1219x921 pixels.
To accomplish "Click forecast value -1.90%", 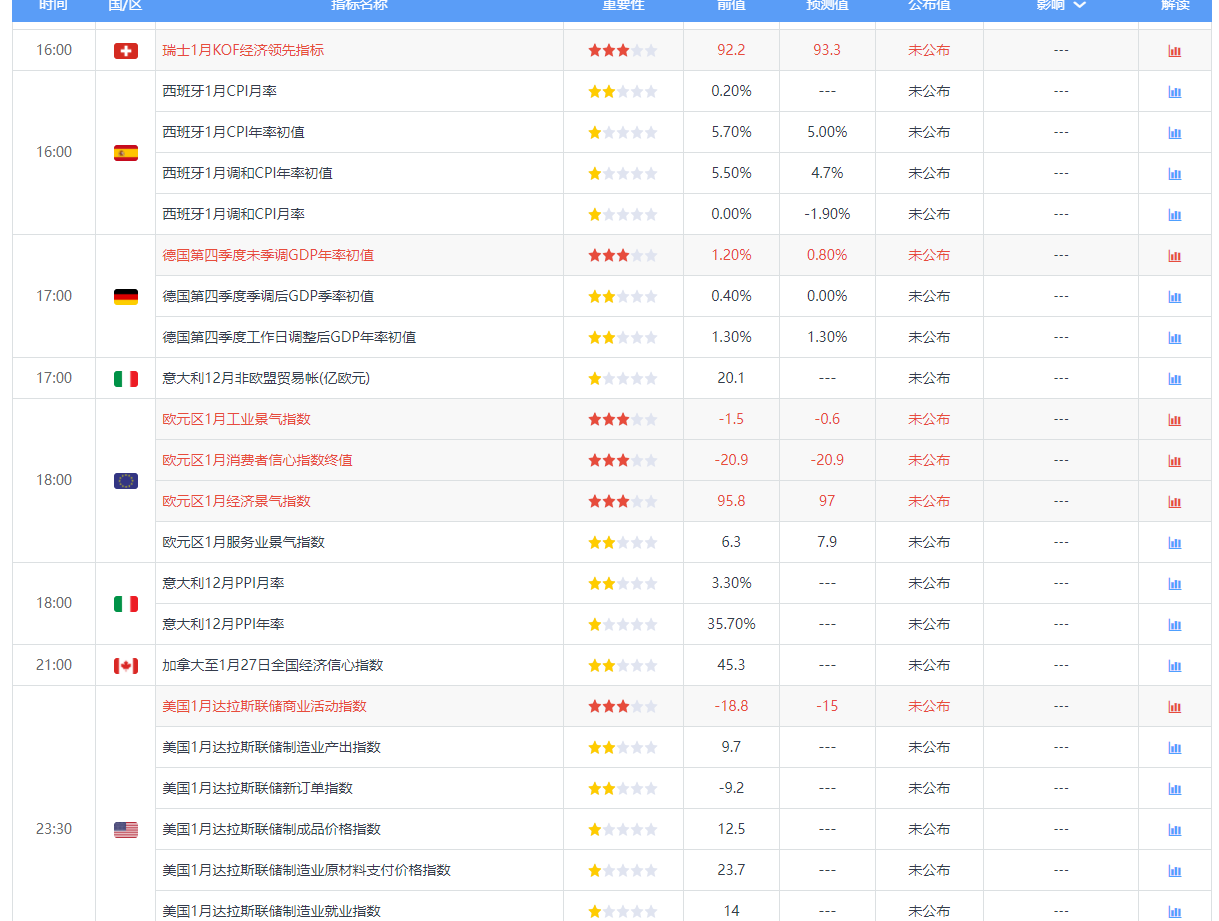I will point(827,214).
